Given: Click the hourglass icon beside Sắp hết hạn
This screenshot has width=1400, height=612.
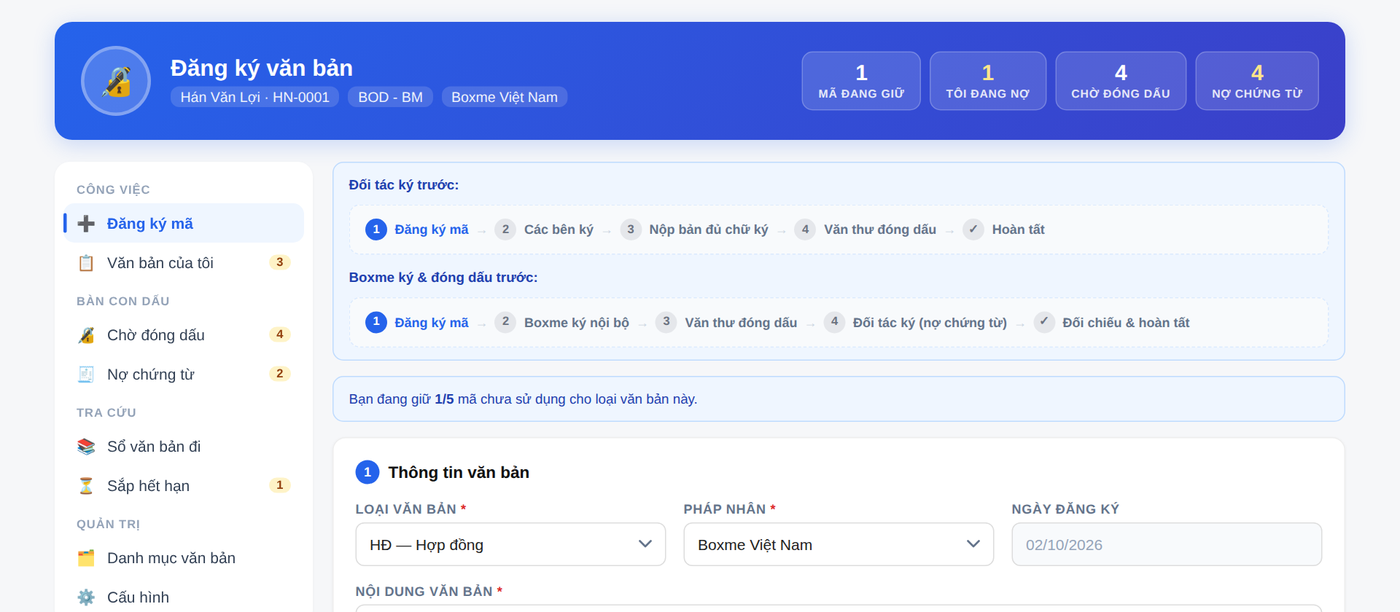Looking at the screenshot, I should pyautogui.click(x=86, y=486).
